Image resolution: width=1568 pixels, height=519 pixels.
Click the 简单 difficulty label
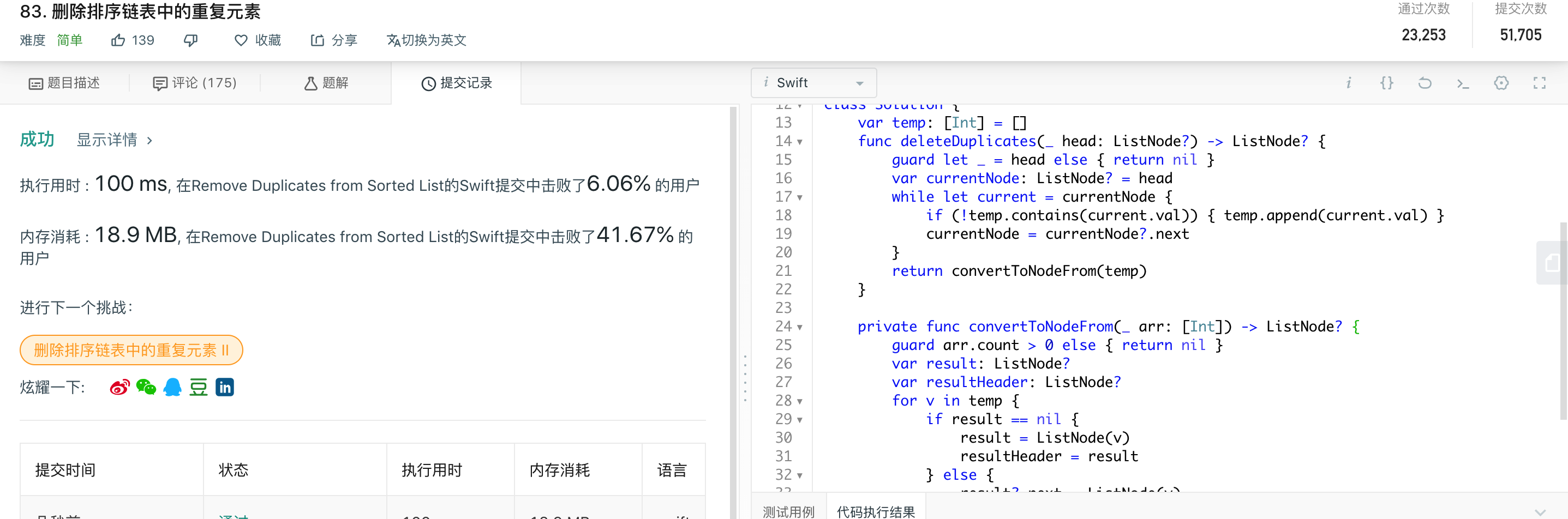(x=69, y=40)
